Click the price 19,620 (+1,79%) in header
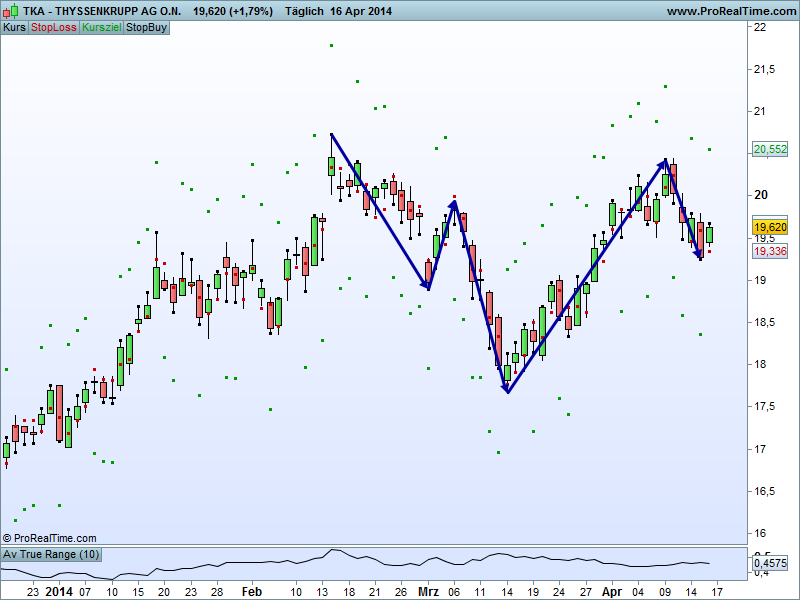Viewport: 800px width, 600px height. coord(233,11)
